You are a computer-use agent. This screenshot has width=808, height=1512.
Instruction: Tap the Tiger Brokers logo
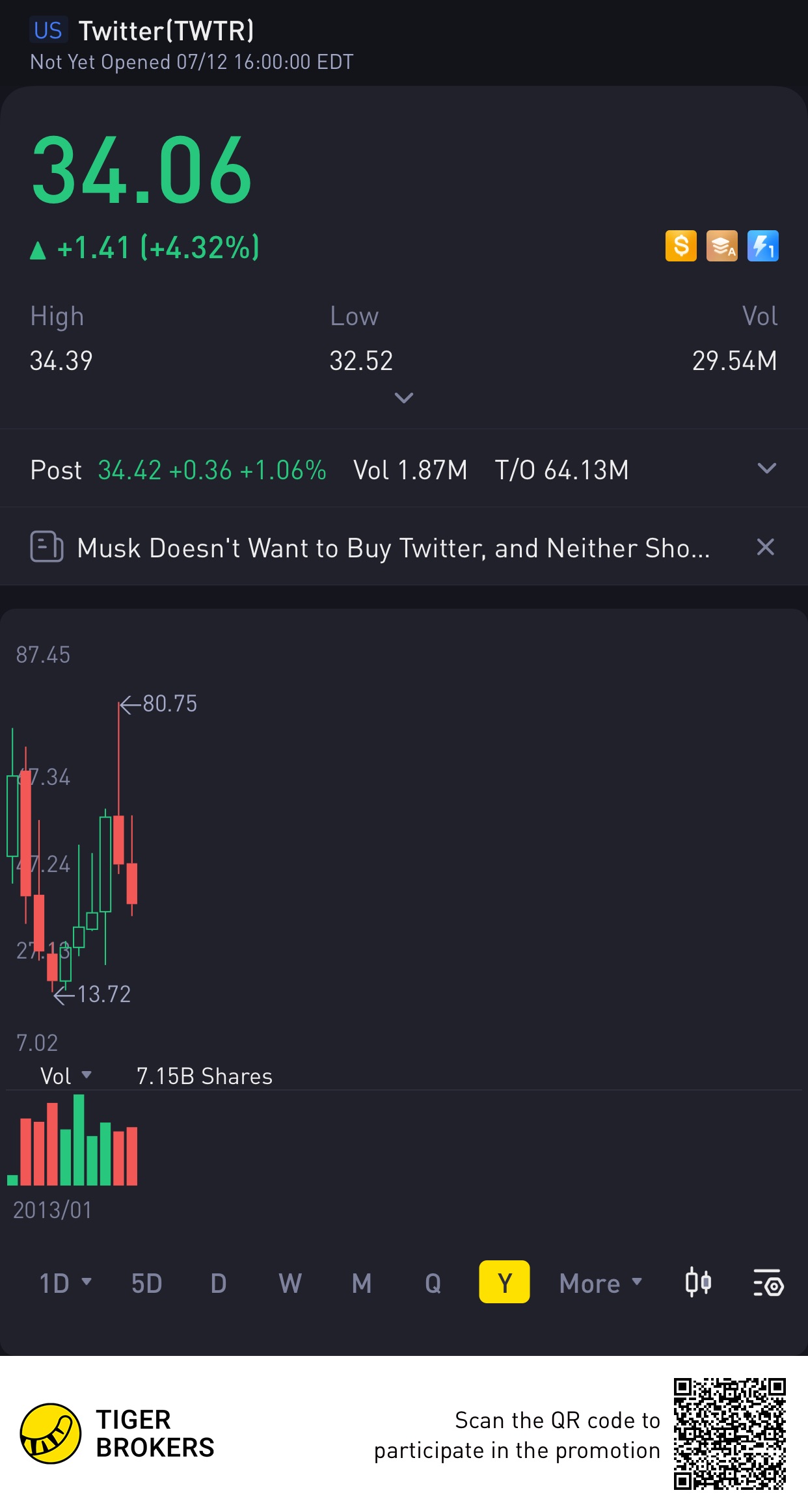tap(51, 1433)
